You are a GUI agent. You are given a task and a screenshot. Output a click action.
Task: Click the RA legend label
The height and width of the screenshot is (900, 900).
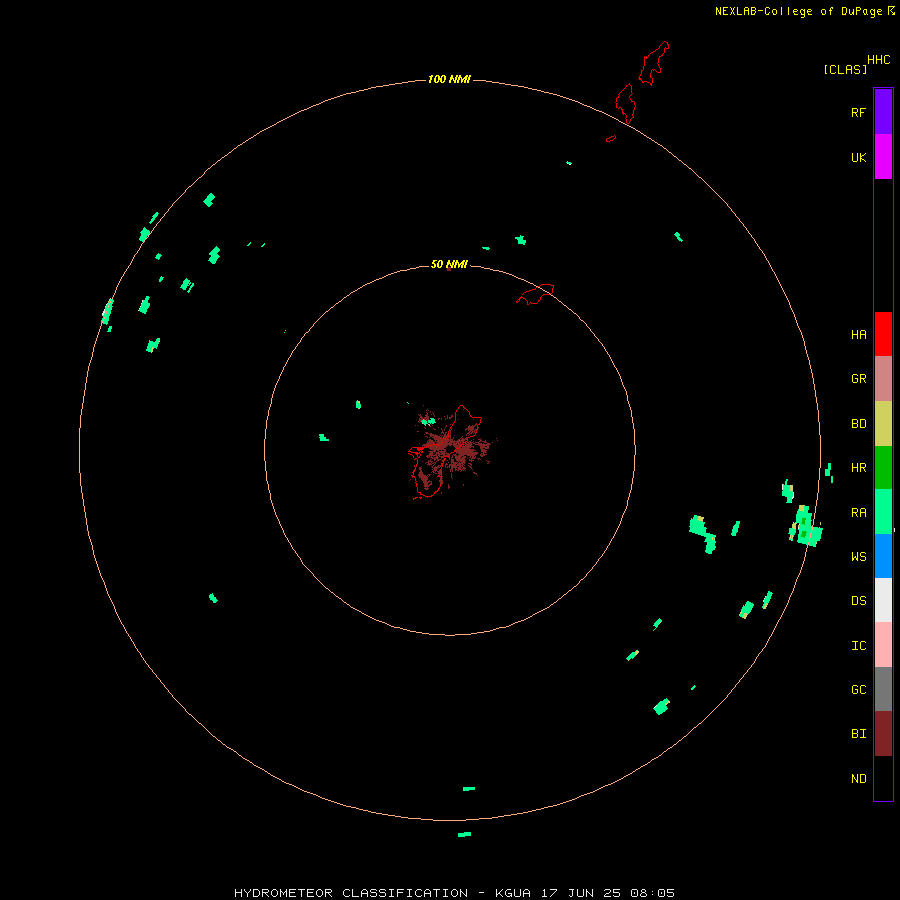pyautogui.click(x=858, y=513)
